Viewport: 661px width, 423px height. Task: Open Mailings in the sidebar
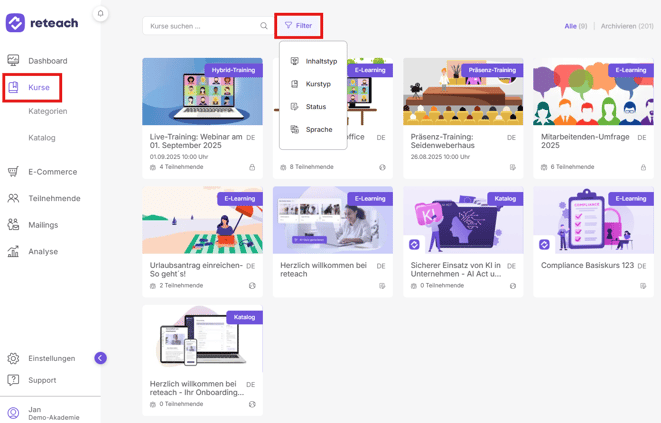(x=43, y=225)
